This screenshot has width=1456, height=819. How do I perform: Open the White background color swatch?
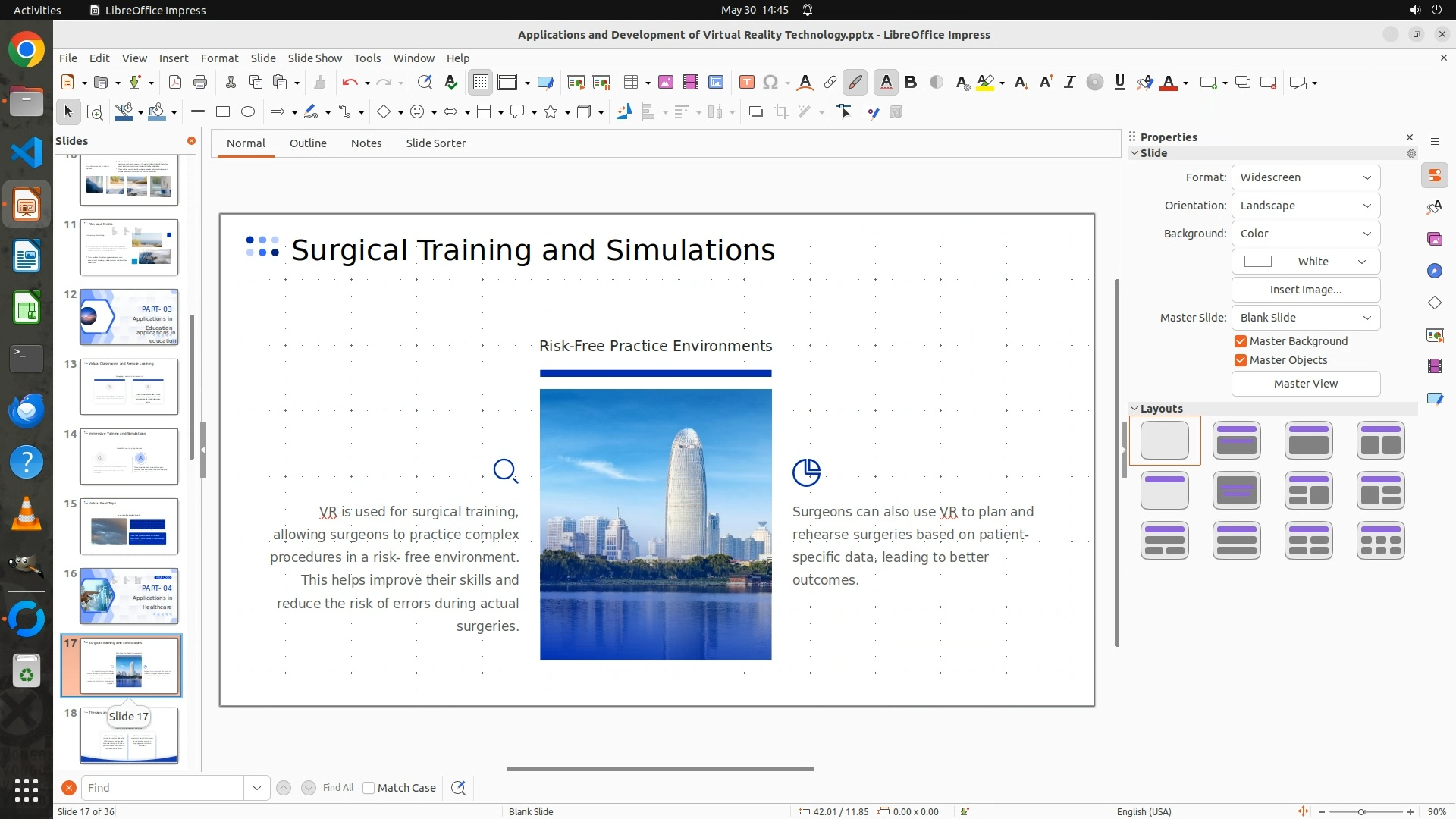(1305, 262)
